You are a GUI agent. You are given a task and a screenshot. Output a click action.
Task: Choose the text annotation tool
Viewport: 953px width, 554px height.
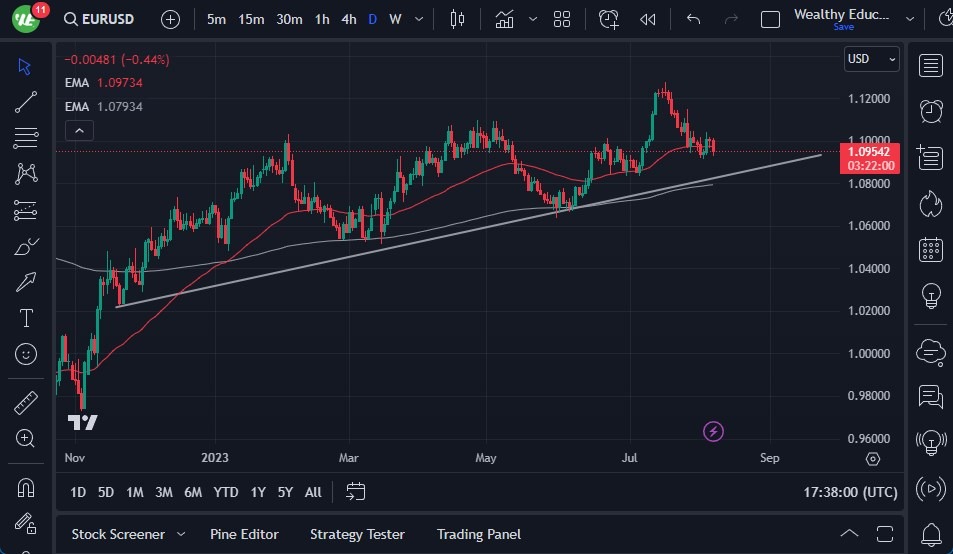pos(26,318)
